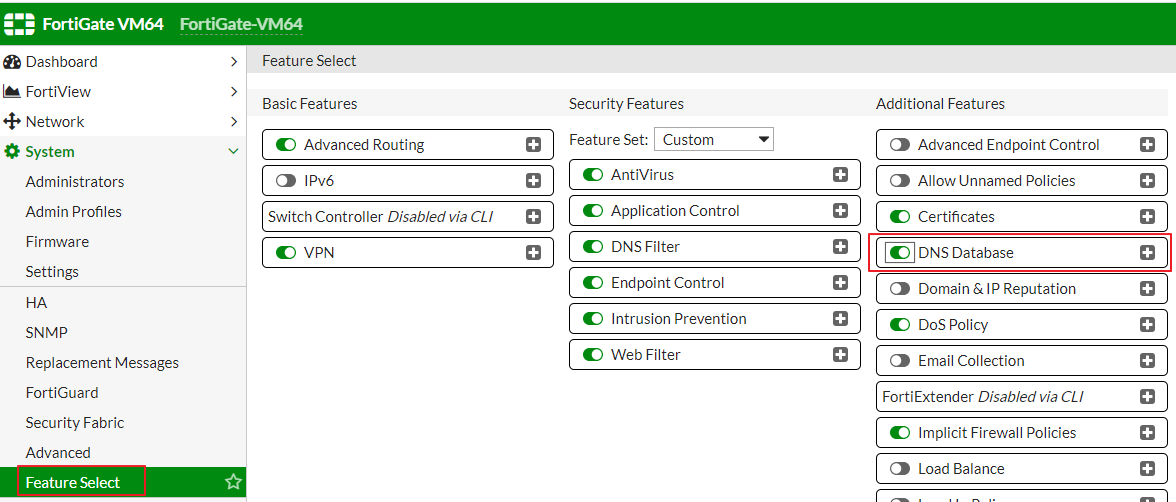Viewport: 1176px width, 502px height.
Task: Toggle the Certificates switch
Action: [x=900, y=217]
